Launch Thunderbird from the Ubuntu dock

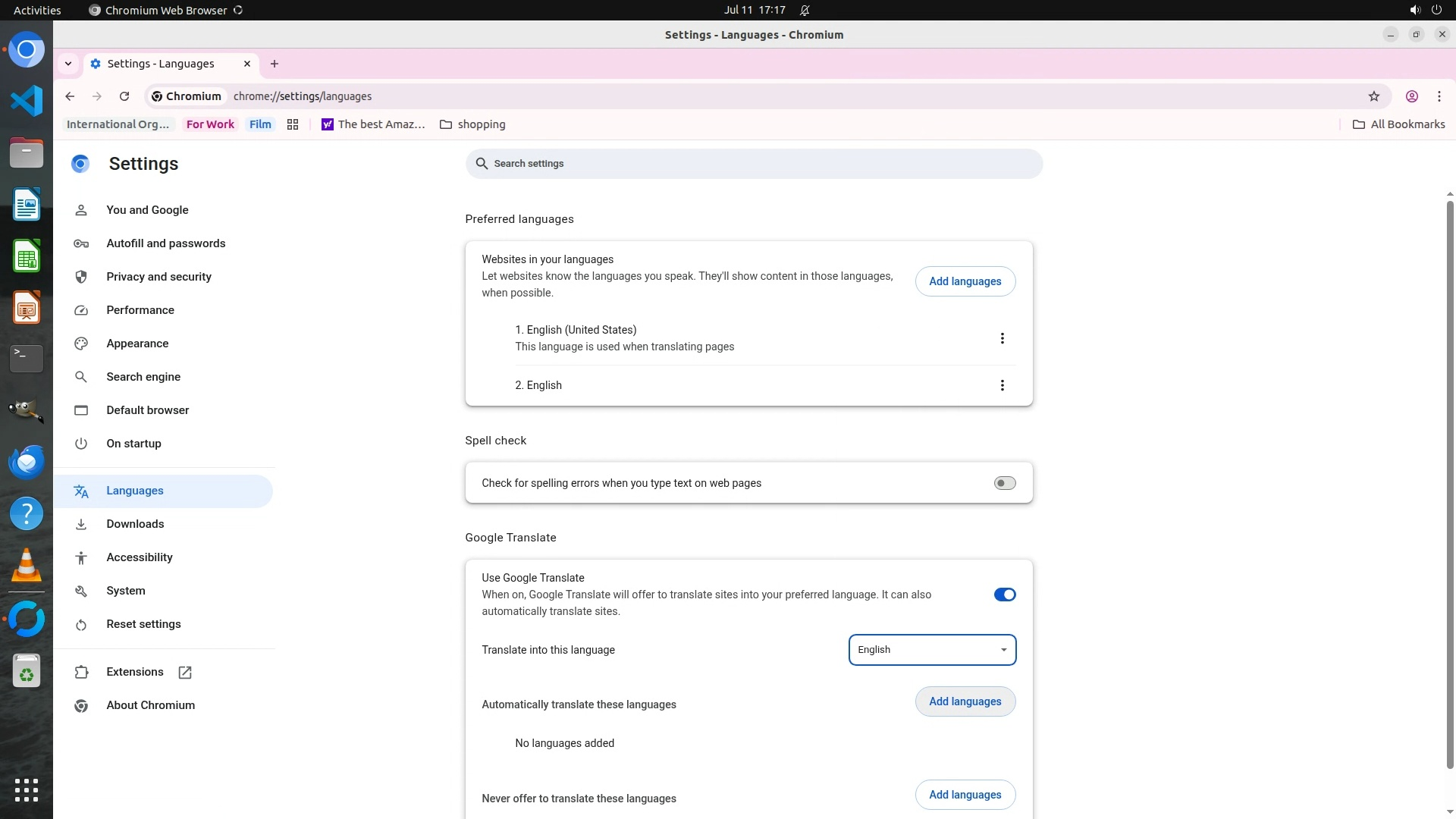27,462
